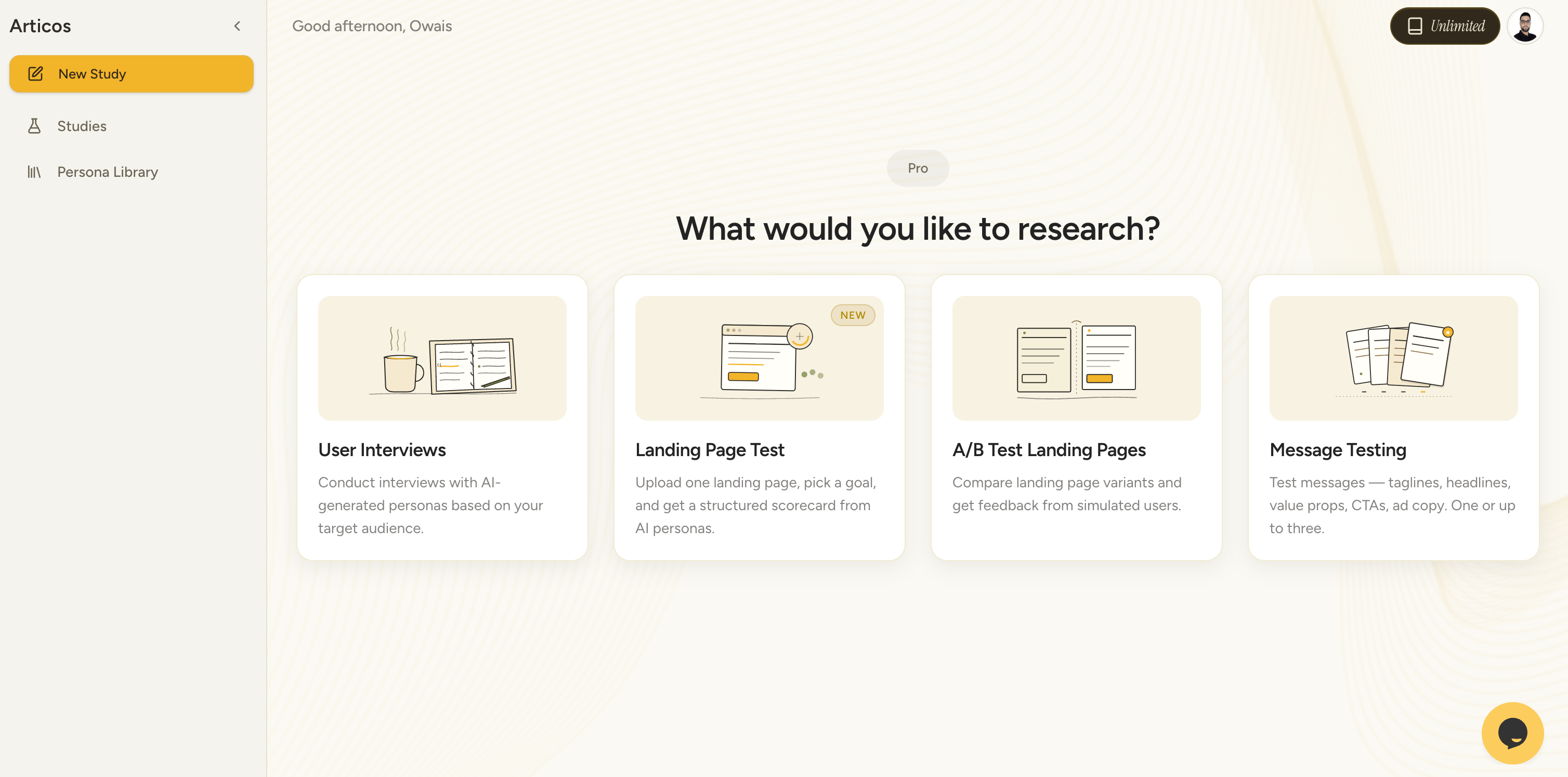Open the user profile avatar

(x=1524, y=26)
